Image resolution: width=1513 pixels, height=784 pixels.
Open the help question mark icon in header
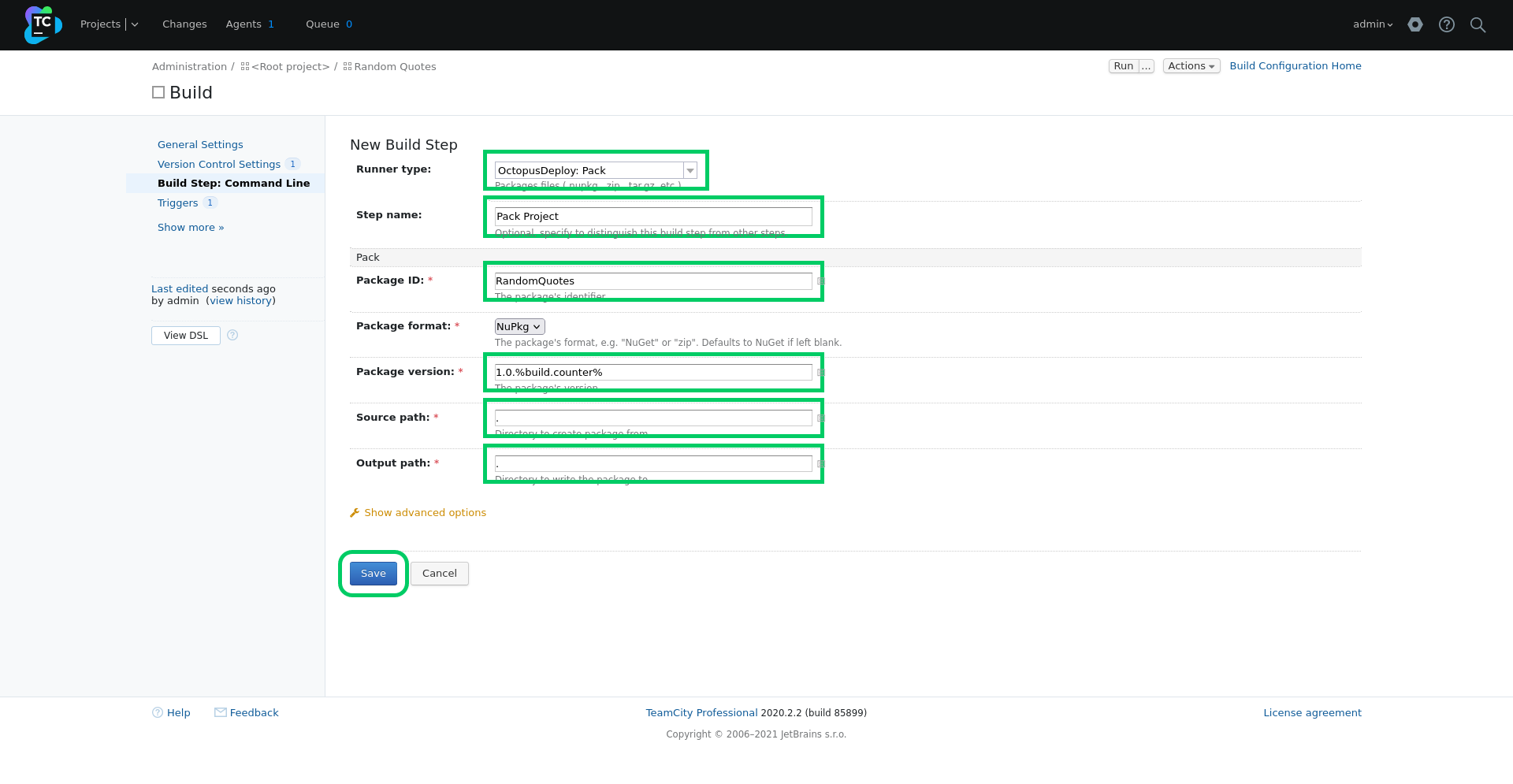tap(1447, 24)
